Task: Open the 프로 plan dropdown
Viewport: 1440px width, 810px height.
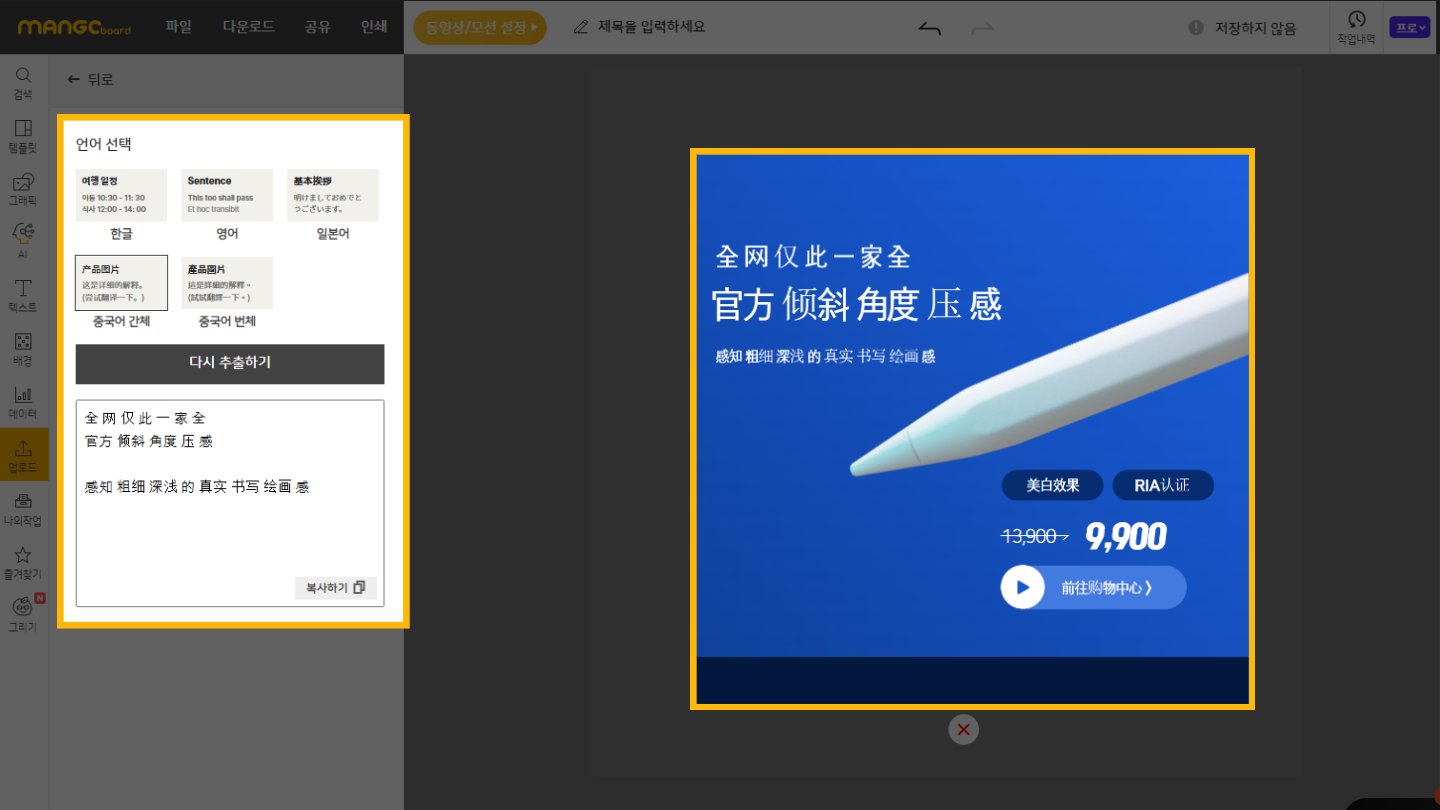Action: point(1410,27)
